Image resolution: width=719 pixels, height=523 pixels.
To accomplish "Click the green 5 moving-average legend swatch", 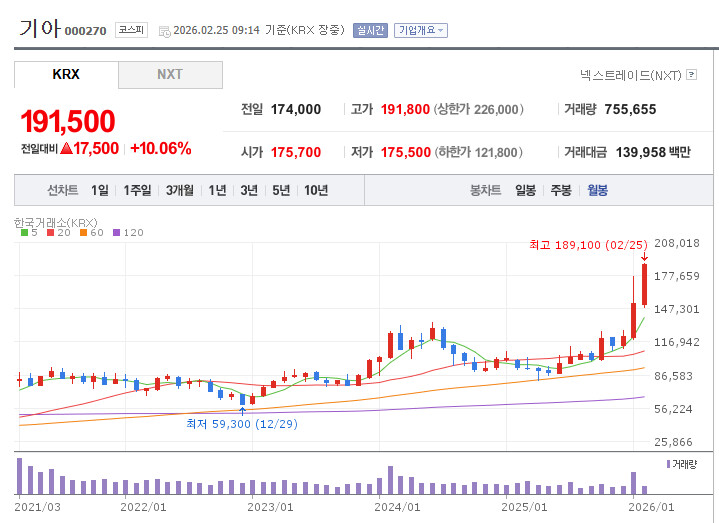I will point(24,232).
